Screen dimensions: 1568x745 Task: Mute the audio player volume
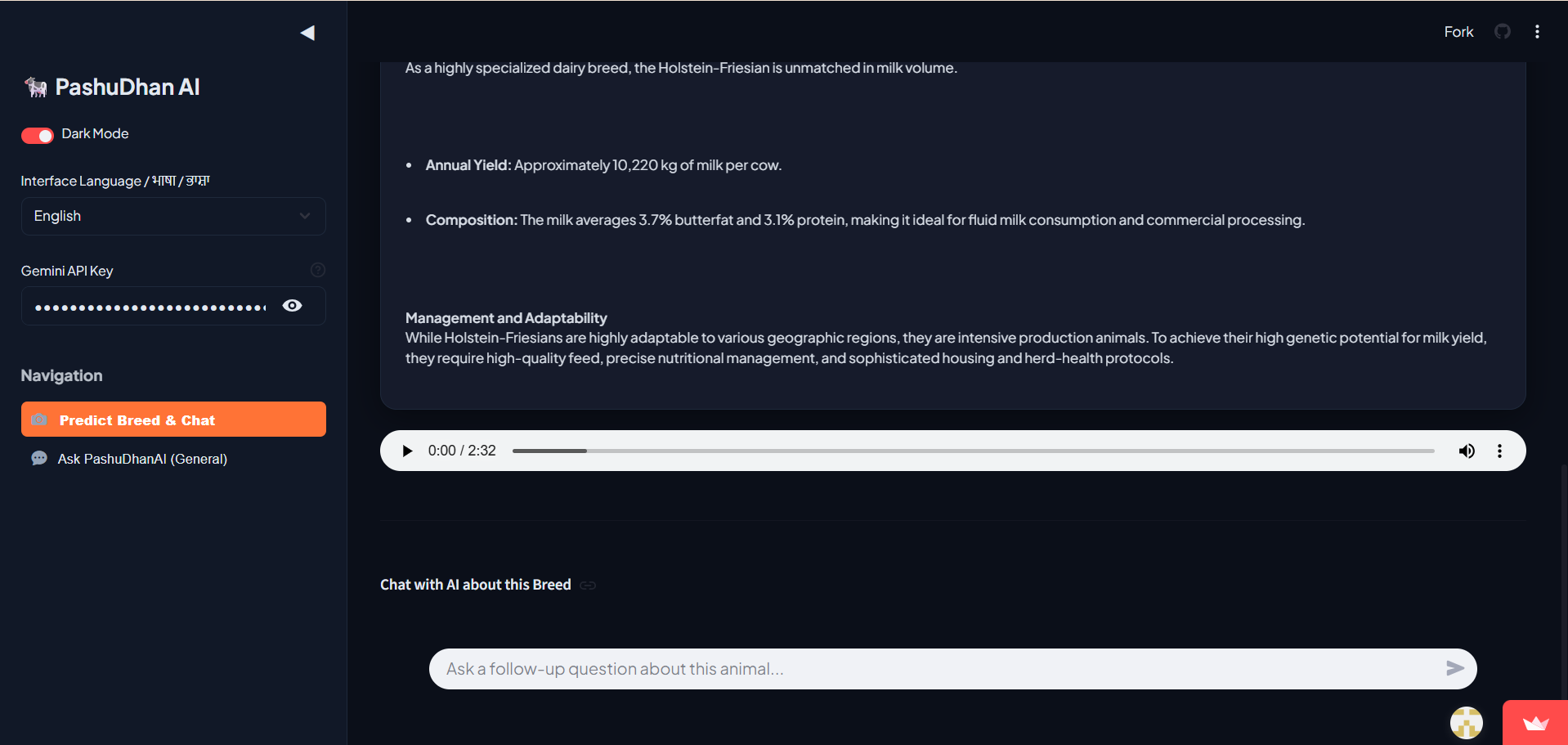1467,451
